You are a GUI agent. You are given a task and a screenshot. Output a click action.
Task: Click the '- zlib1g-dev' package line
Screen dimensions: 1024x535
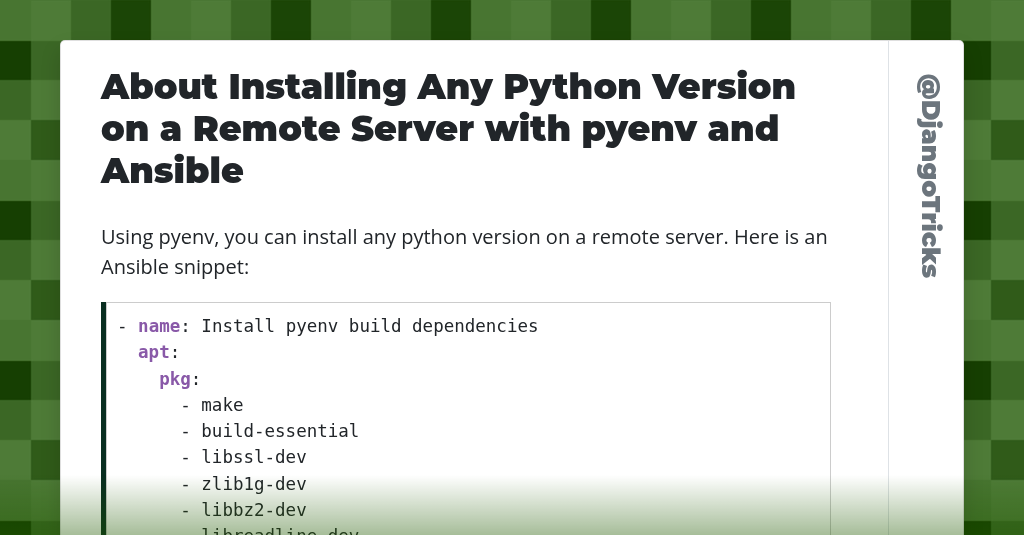244,484
